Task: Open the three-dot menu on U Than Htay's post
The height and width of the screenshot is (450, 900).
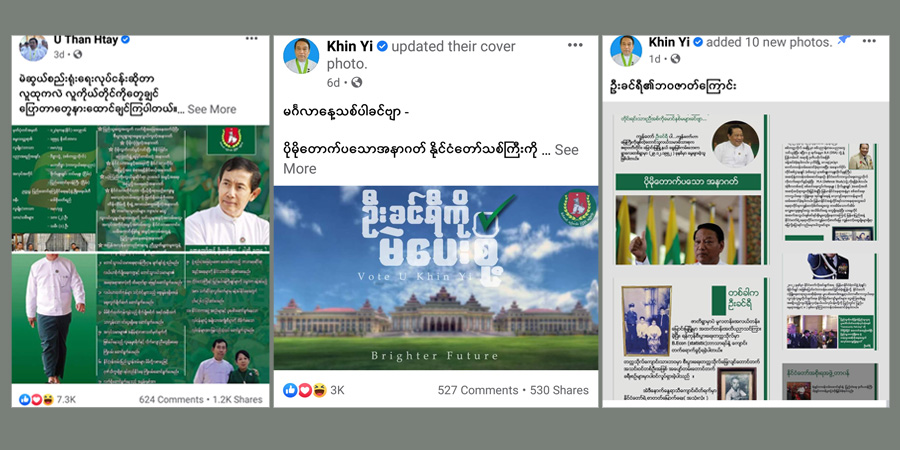Action: 251,38
